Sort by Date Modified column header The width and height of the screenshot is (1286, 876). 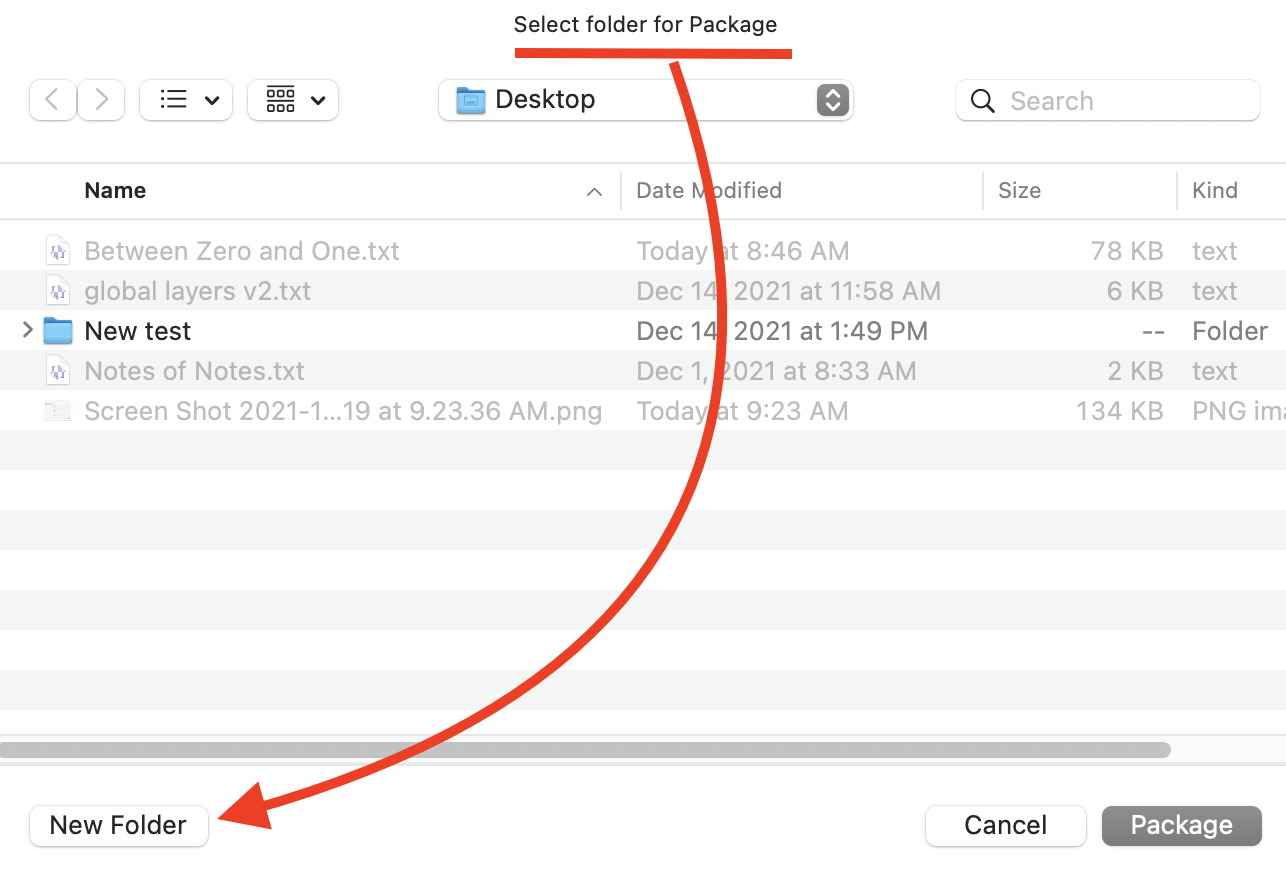pos(709,191)
